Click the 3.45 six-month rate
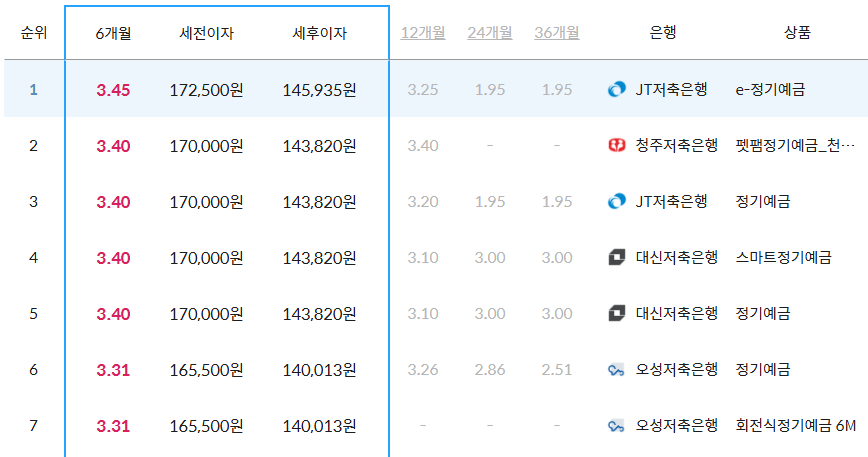Image resolution: width=868 pixels, height=457 pixels. pyautogui.click(x=113, y=90)
